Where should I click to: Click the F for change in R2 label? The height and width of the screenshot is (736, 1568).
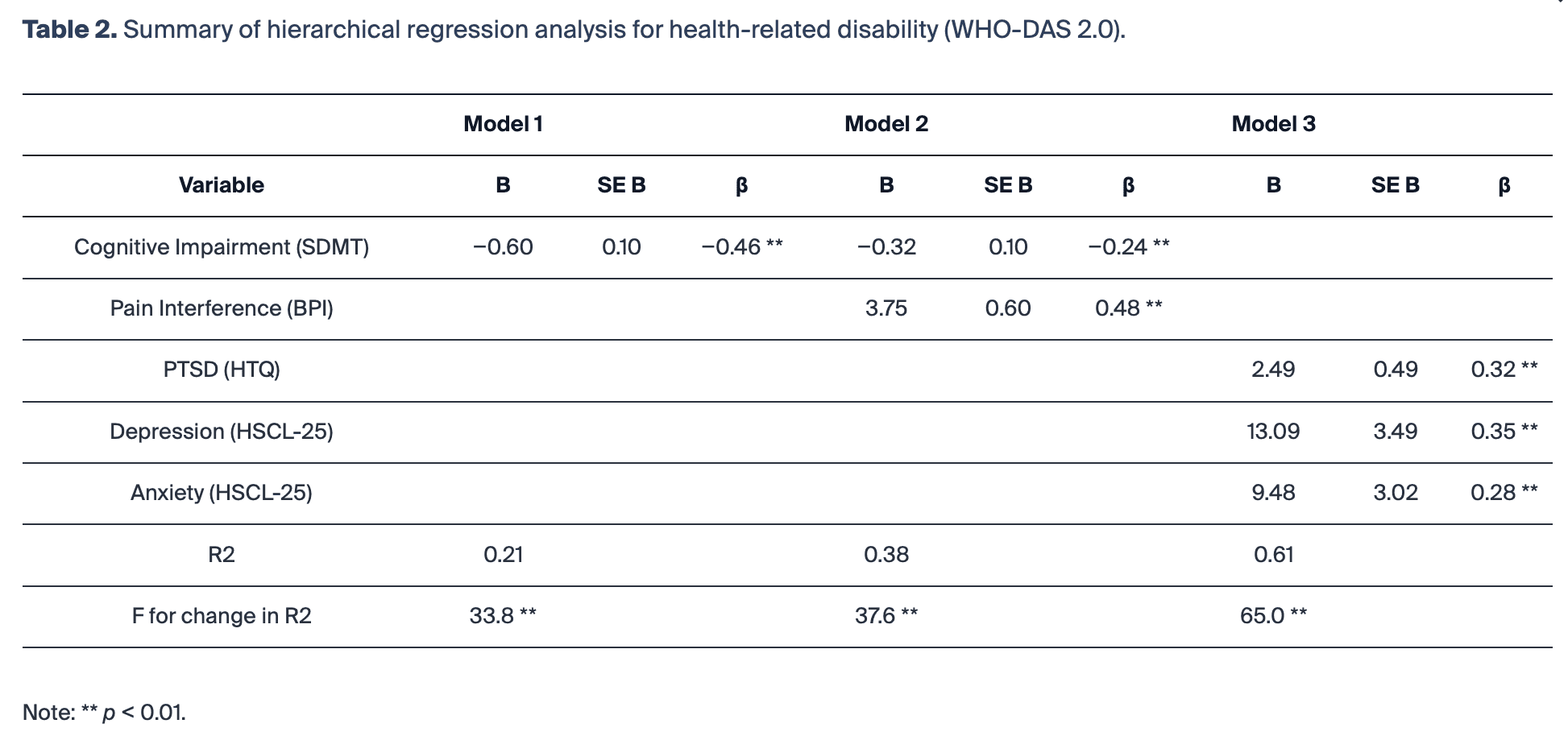[222, 616]
